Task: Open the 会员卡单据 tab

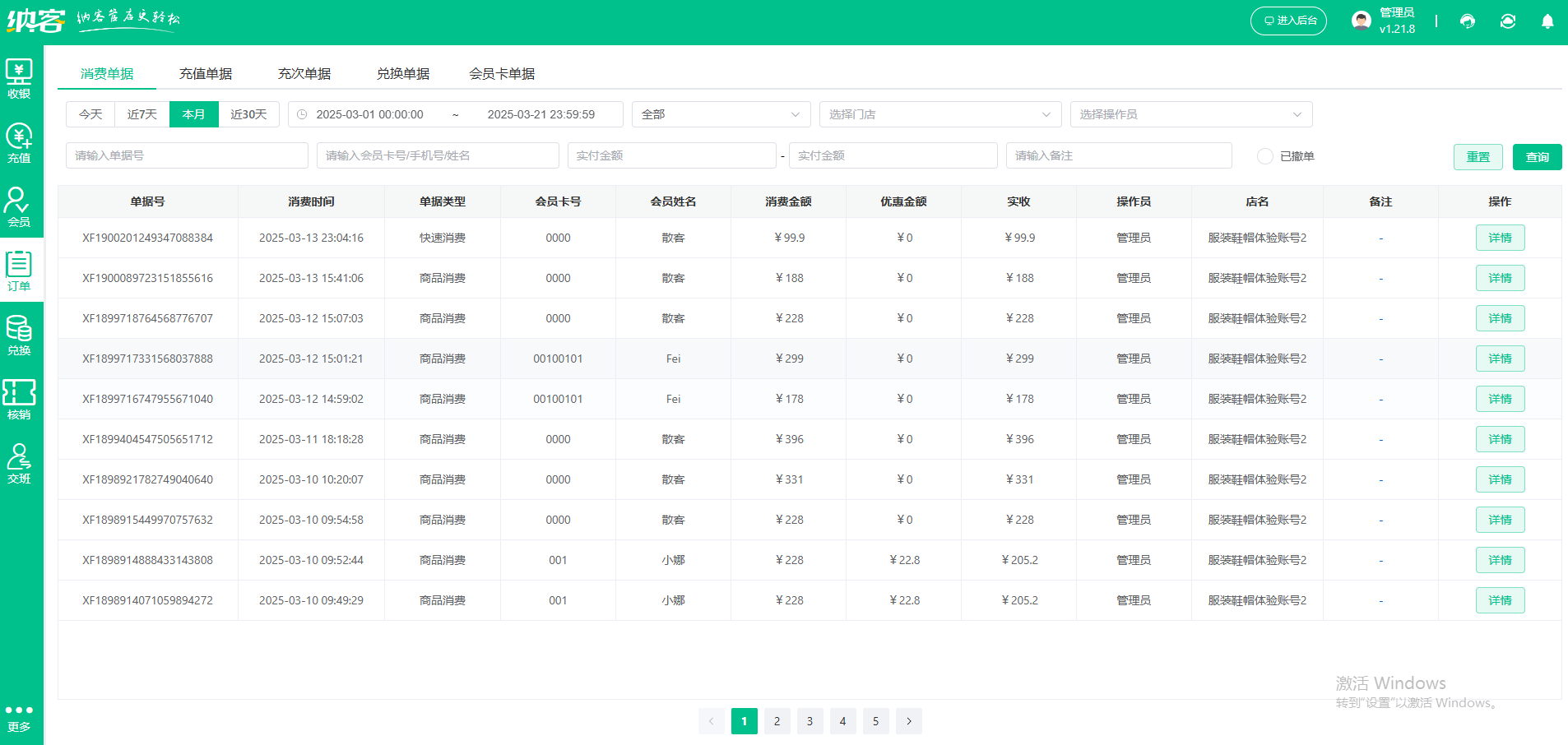Action: tap(502, 74)
